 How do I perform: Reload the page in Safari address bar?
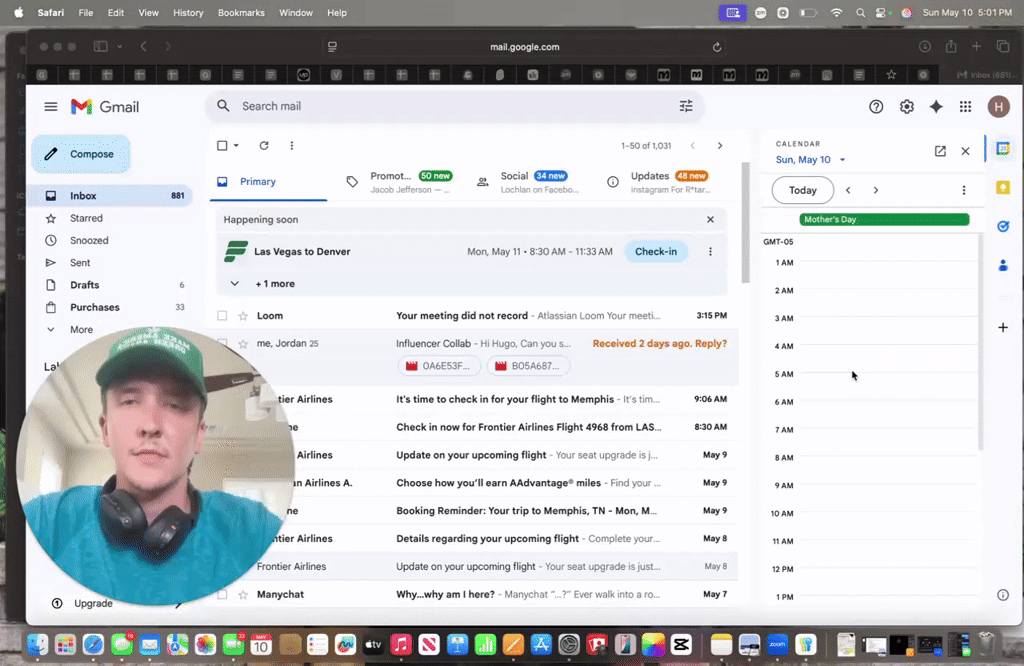pos(716,47)
